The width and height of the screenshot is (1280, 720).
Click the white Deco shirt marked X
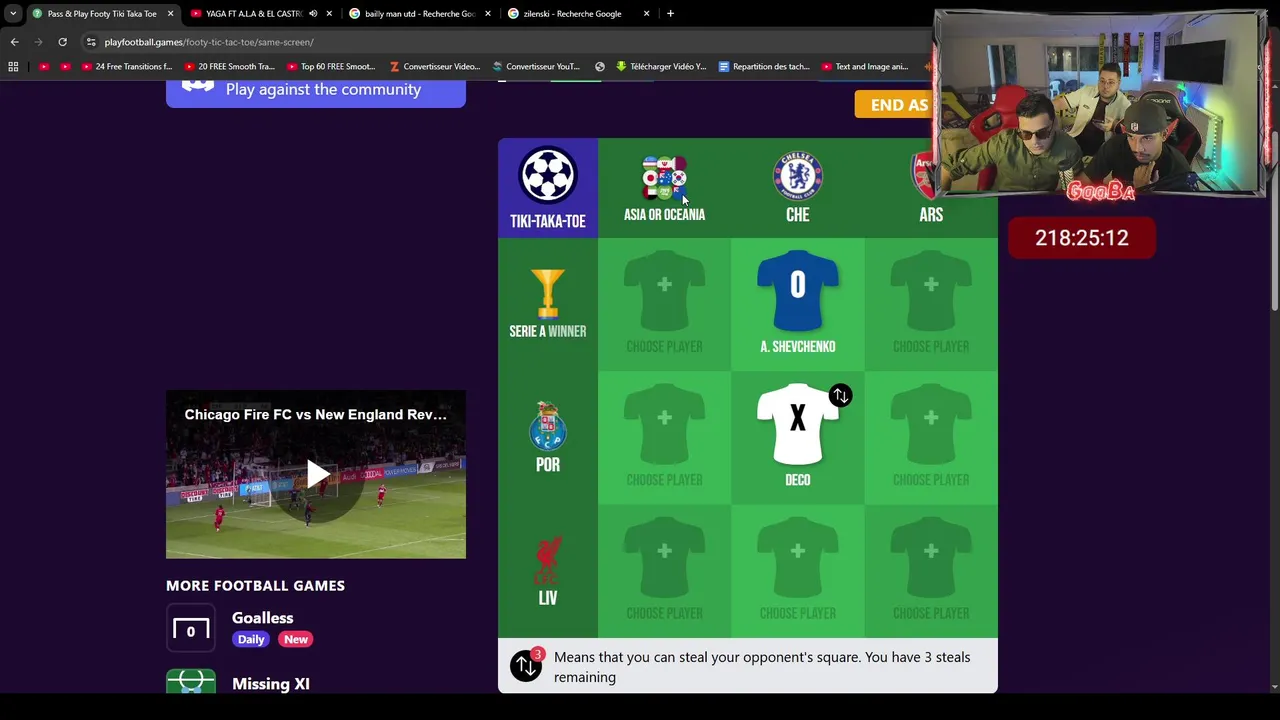[797, 424]
